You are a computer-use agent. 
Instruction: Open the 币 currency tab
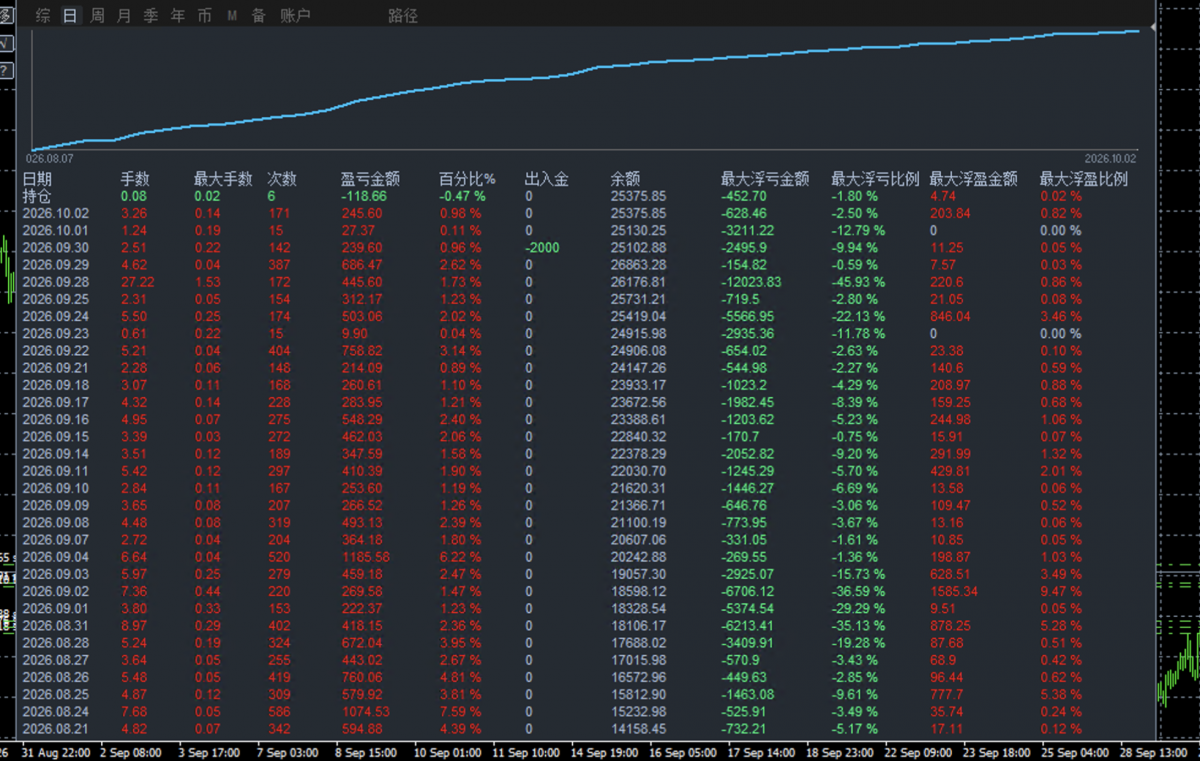205,16
